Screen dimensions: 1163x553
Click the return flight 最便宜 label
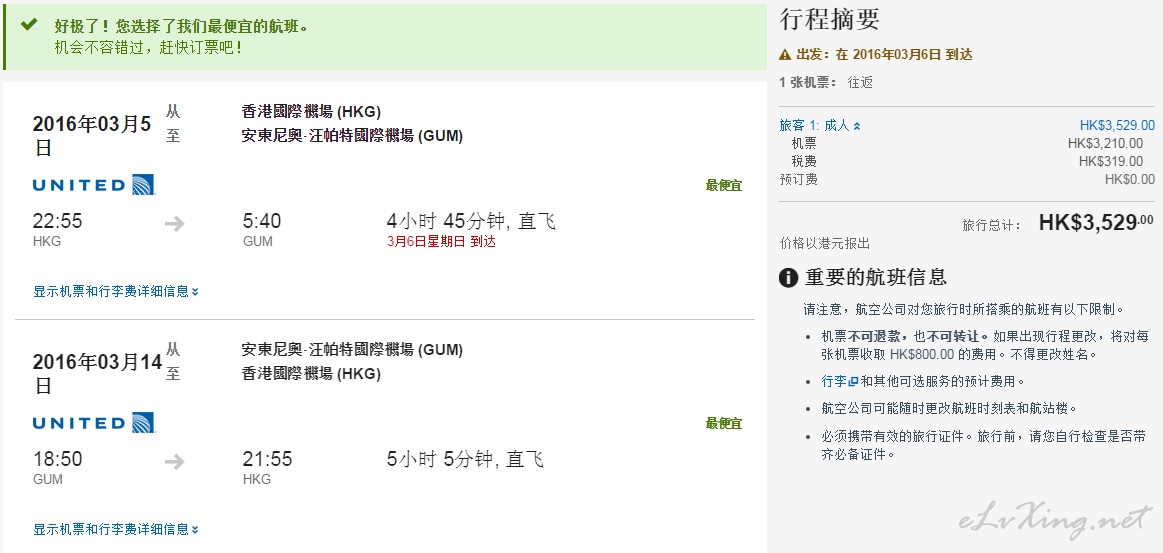(724, 423)
